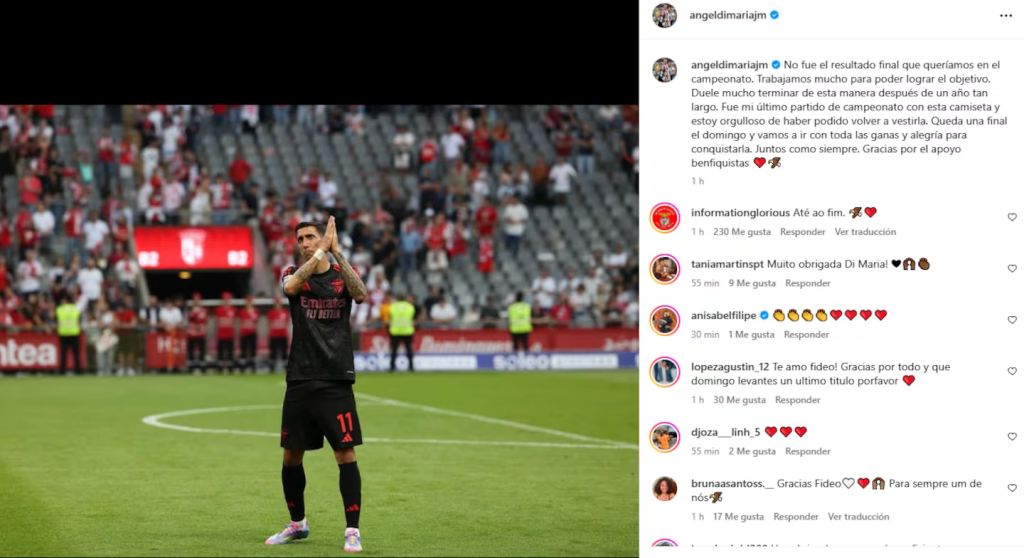Viewport: 1024px width, 558px height.
Task: Open anisabelfilipe profile avatar
Action: click(665, 321)
